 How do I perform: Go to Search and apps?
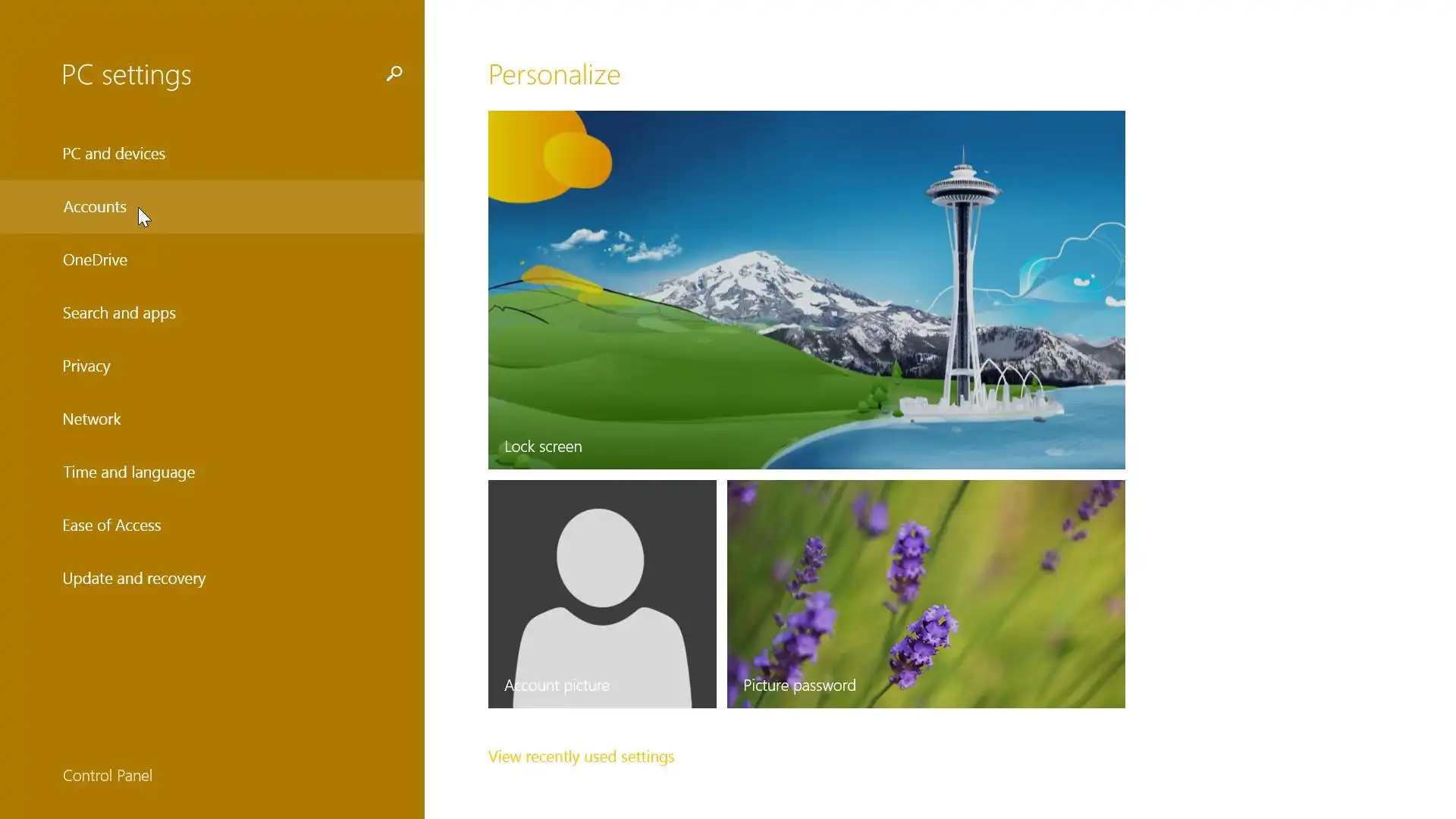(119, 313)
